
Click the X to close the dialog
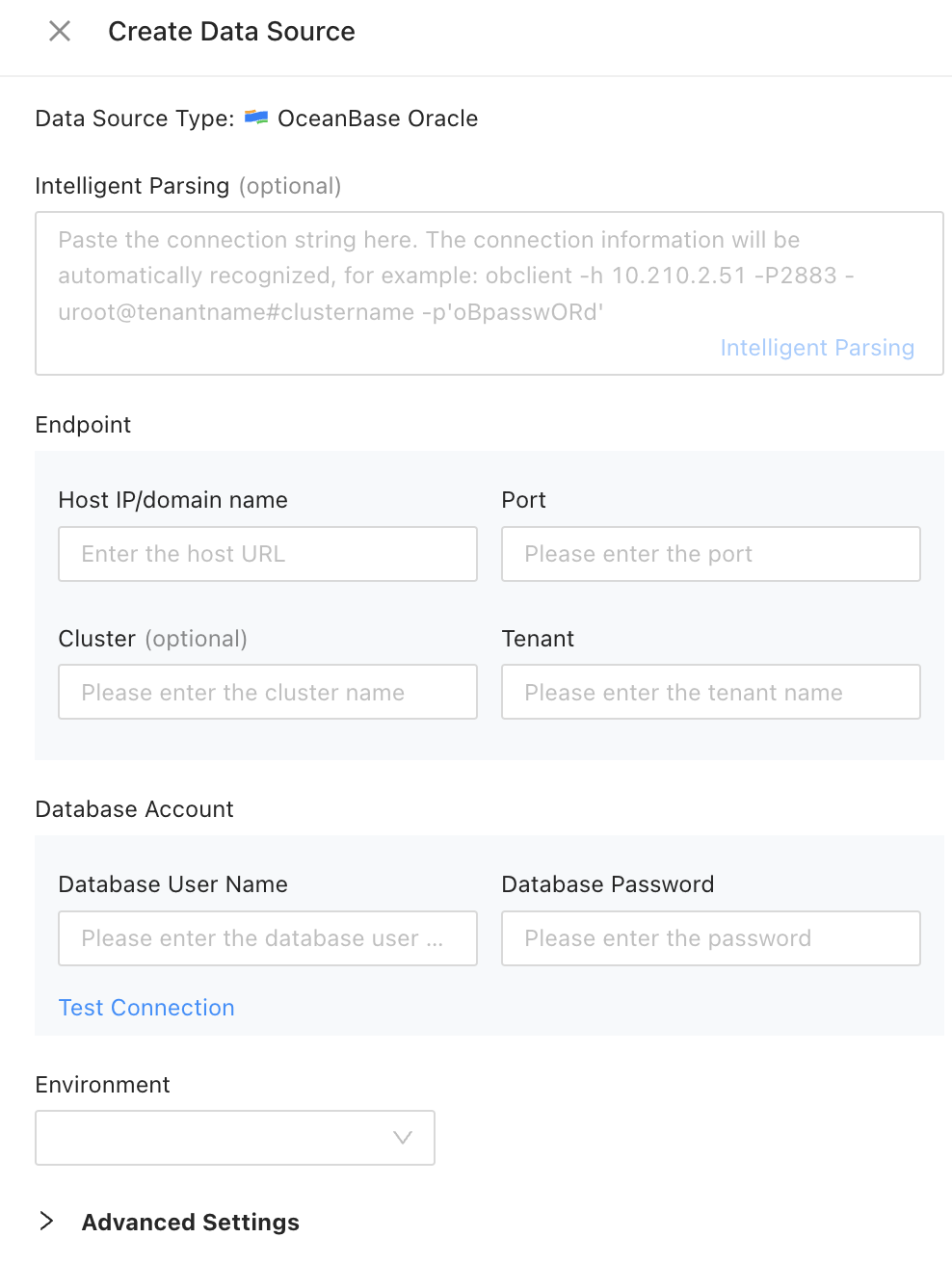tap(59, 31)
